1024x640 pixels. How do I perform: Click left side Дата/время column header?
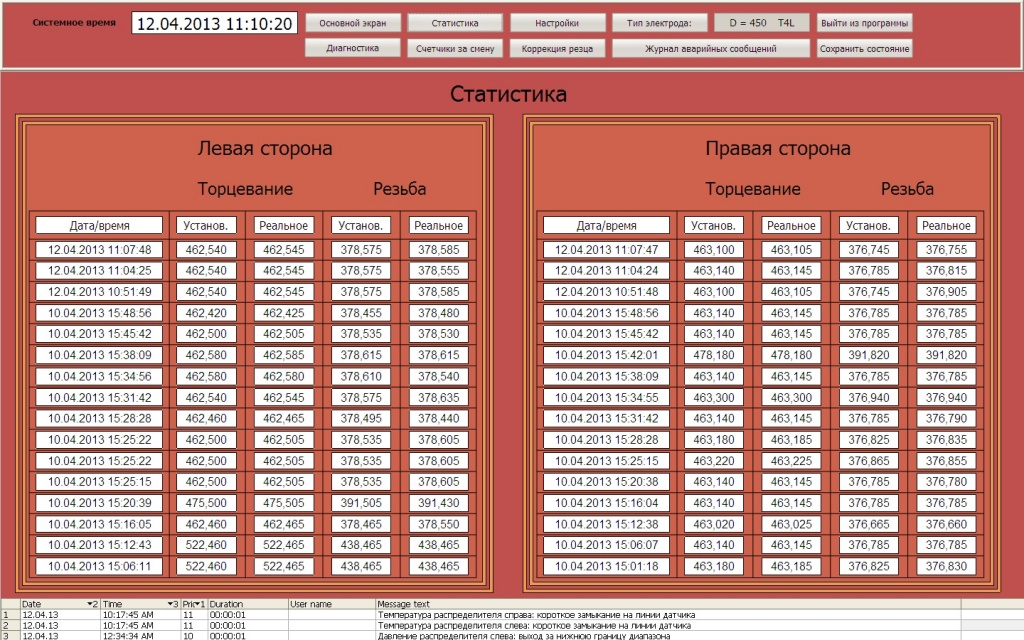click(99, 226)
